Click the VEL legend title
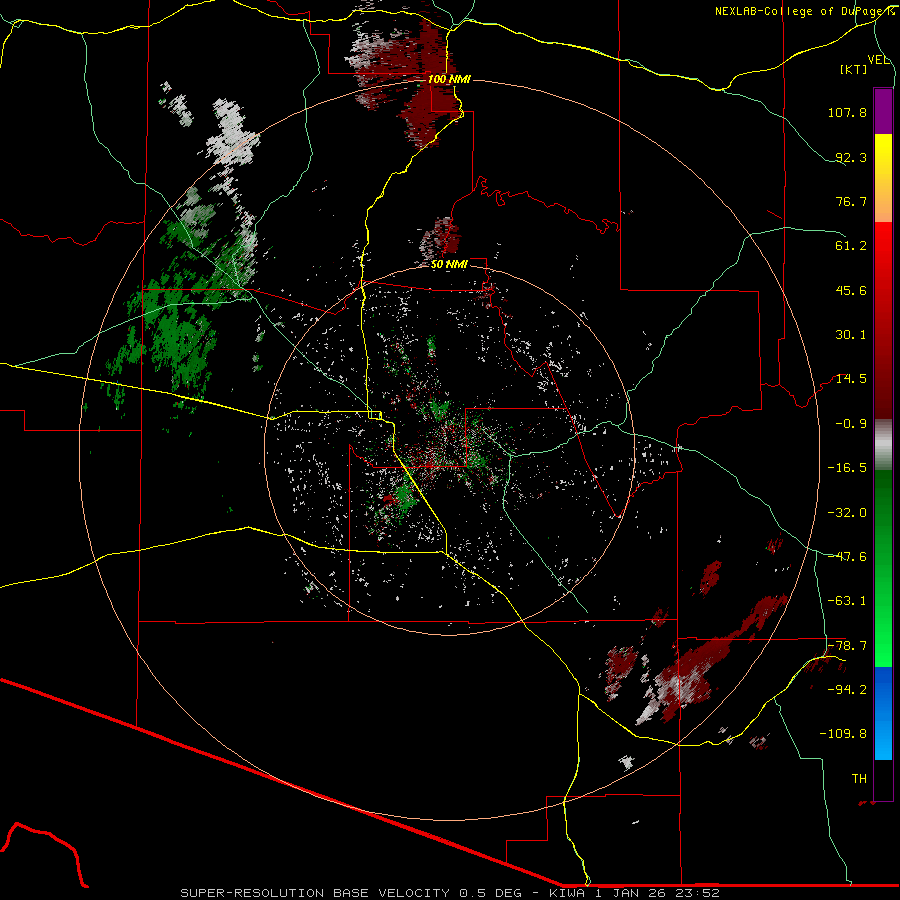The height and width of the screenshot is (900, 900). [878, 59]
